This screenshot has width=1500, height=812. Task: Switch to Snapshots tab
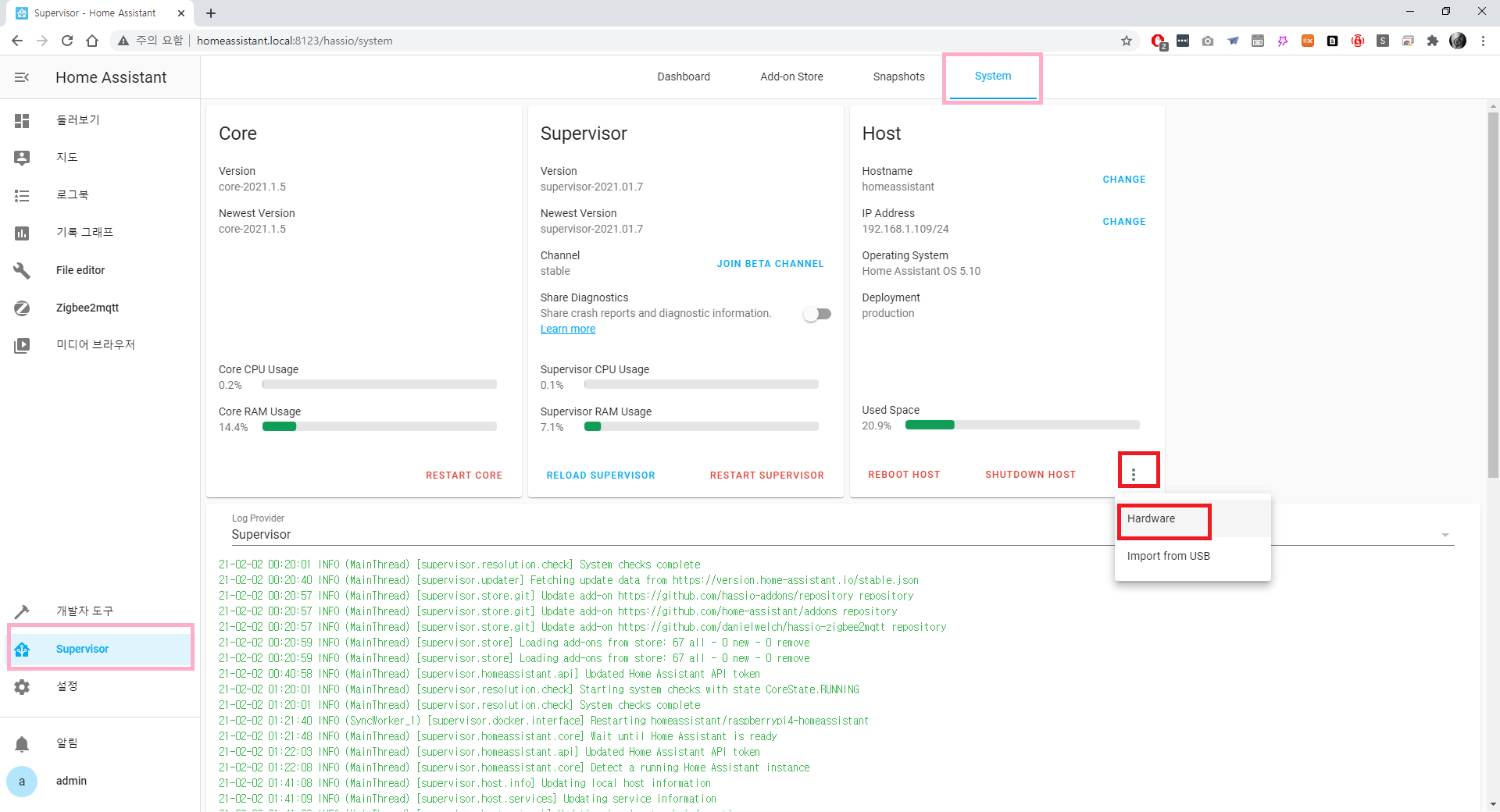pyautogui.click(x=898, y=77)
